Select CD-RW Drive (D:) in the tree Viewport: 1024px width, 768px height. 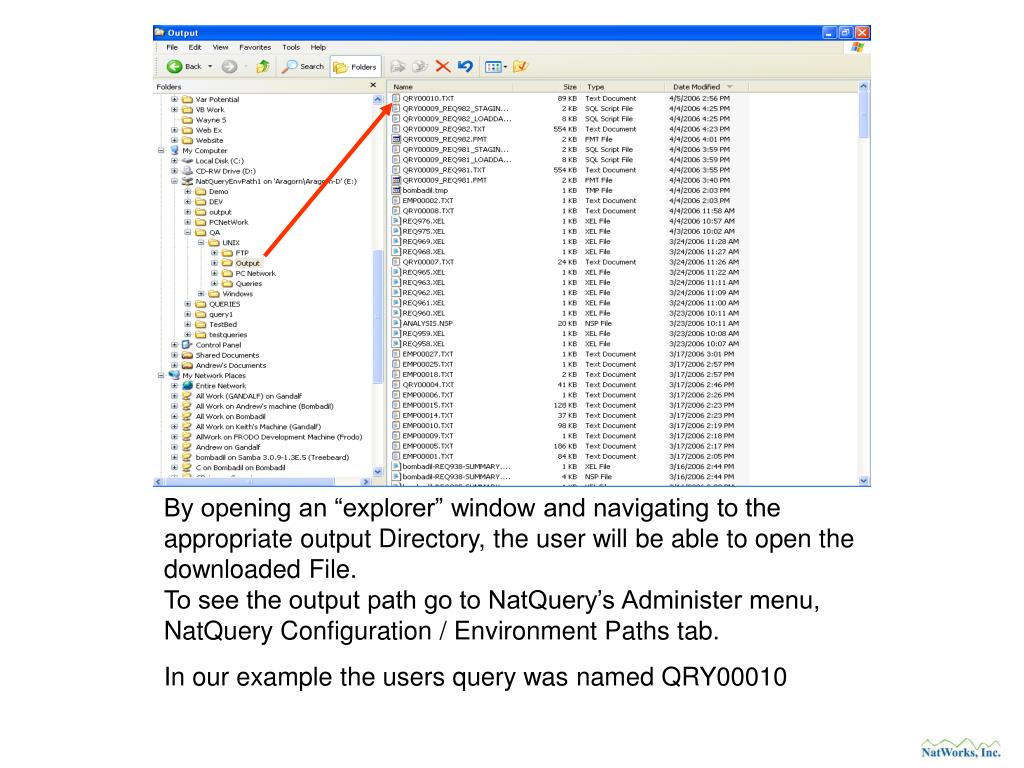click(225, 171)
